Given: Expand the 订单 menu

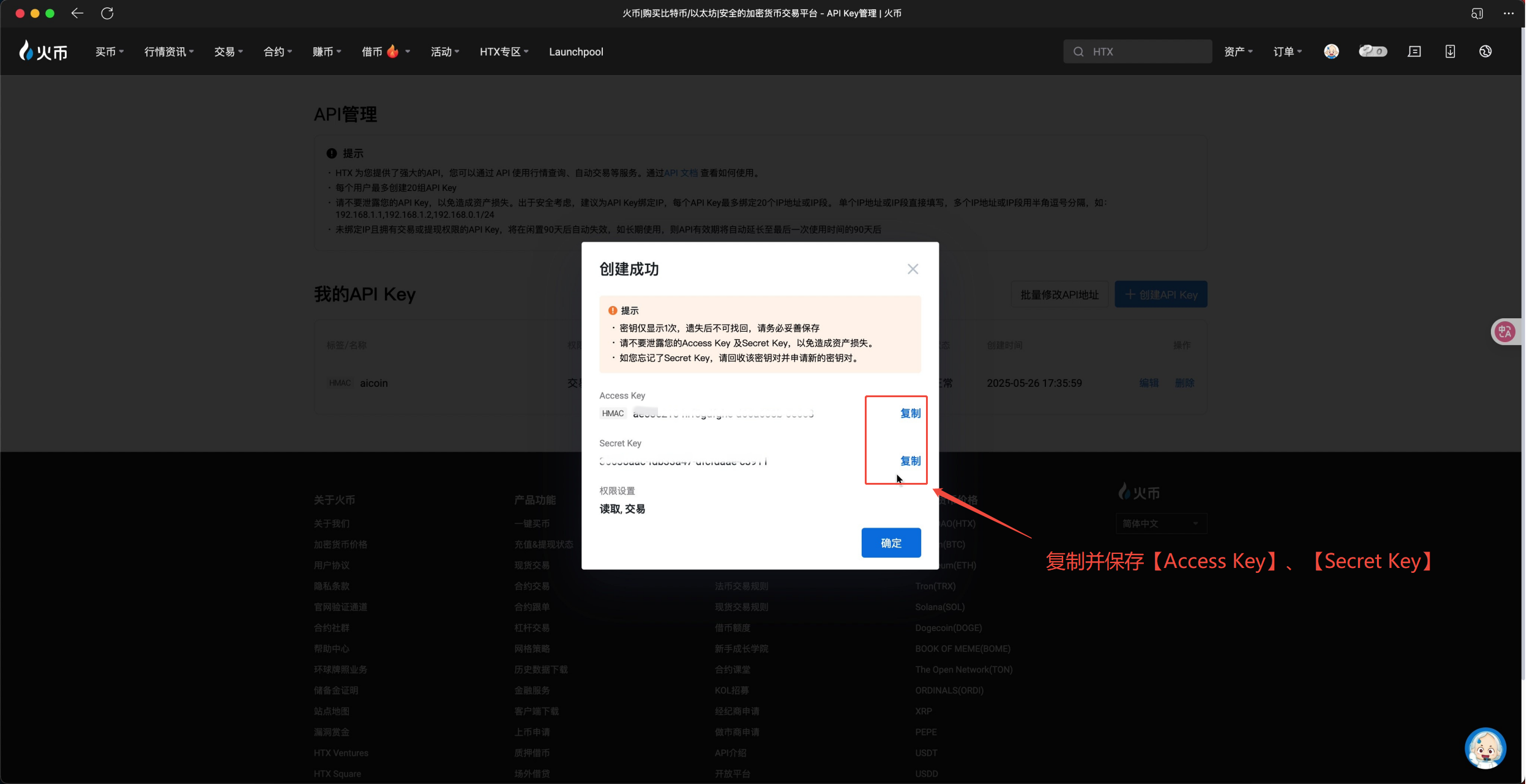Looking at the screenshot, I should click(1288, 52).
